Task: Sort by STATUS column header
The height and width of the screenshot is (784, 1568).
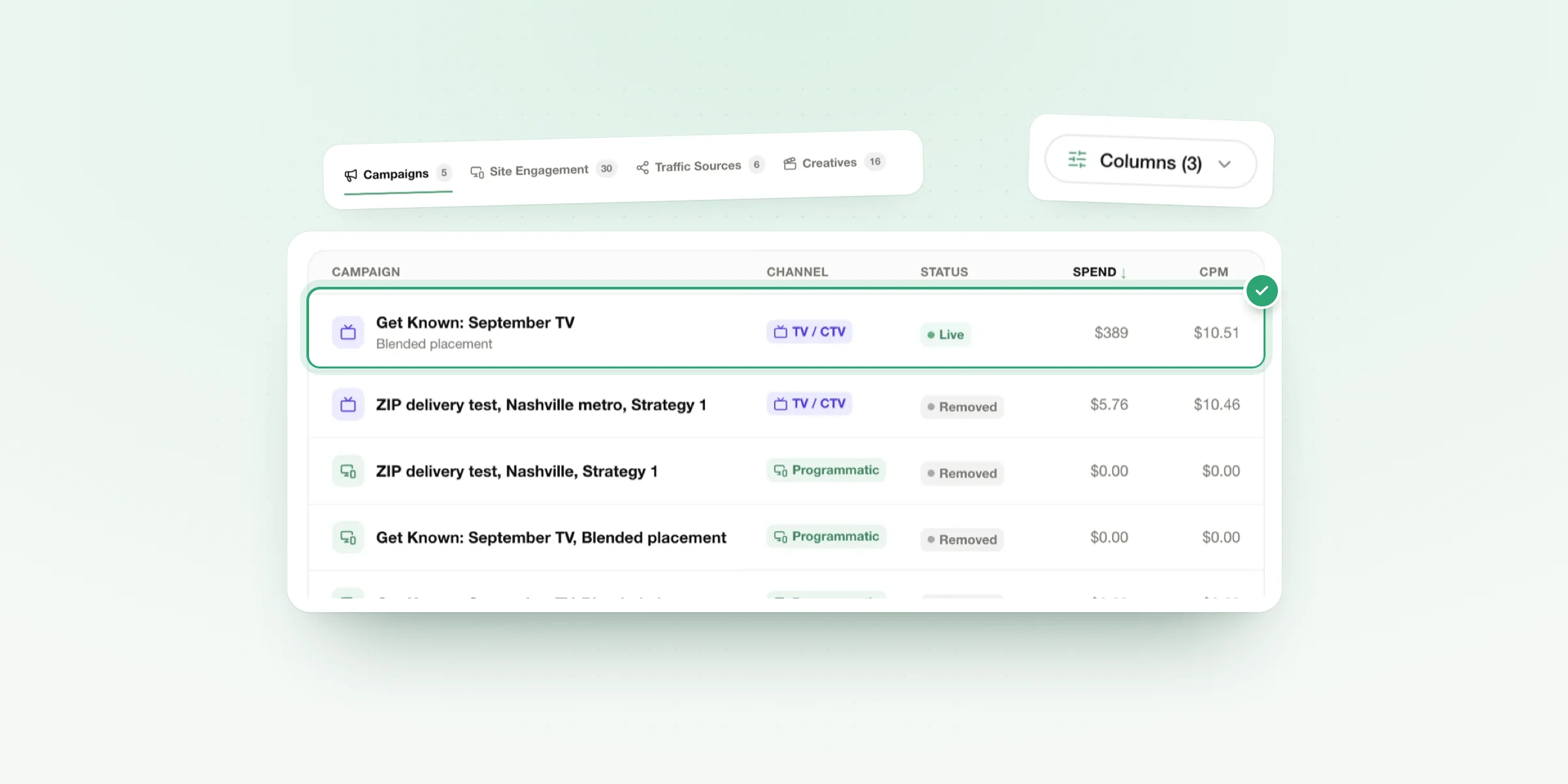Action: (944, 272)
